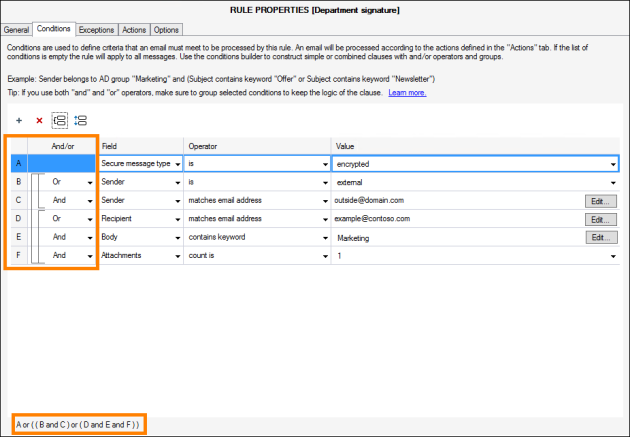Open row B Or operator dropdown

pos(90,183)
